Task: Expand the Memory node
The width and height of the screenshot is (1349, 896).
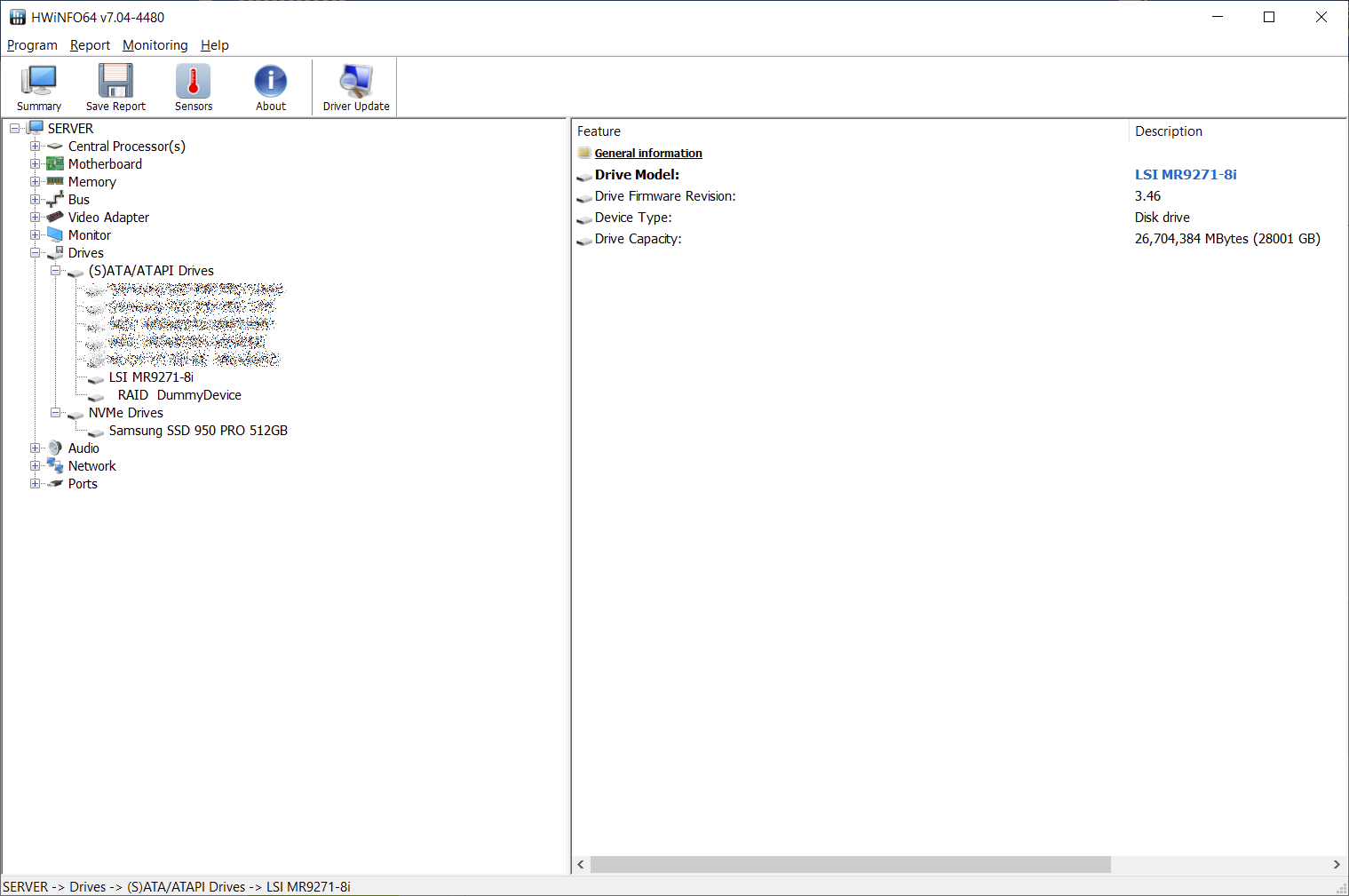Action: pos(35,181)
